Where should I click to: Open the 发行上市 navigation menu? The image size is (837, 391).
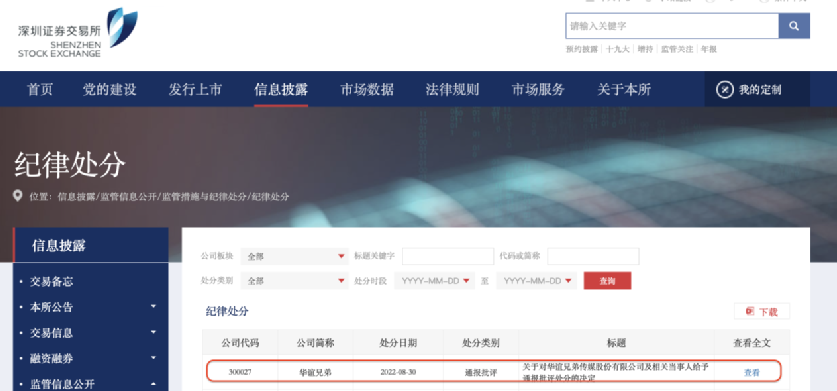click(x=195, y=89)
